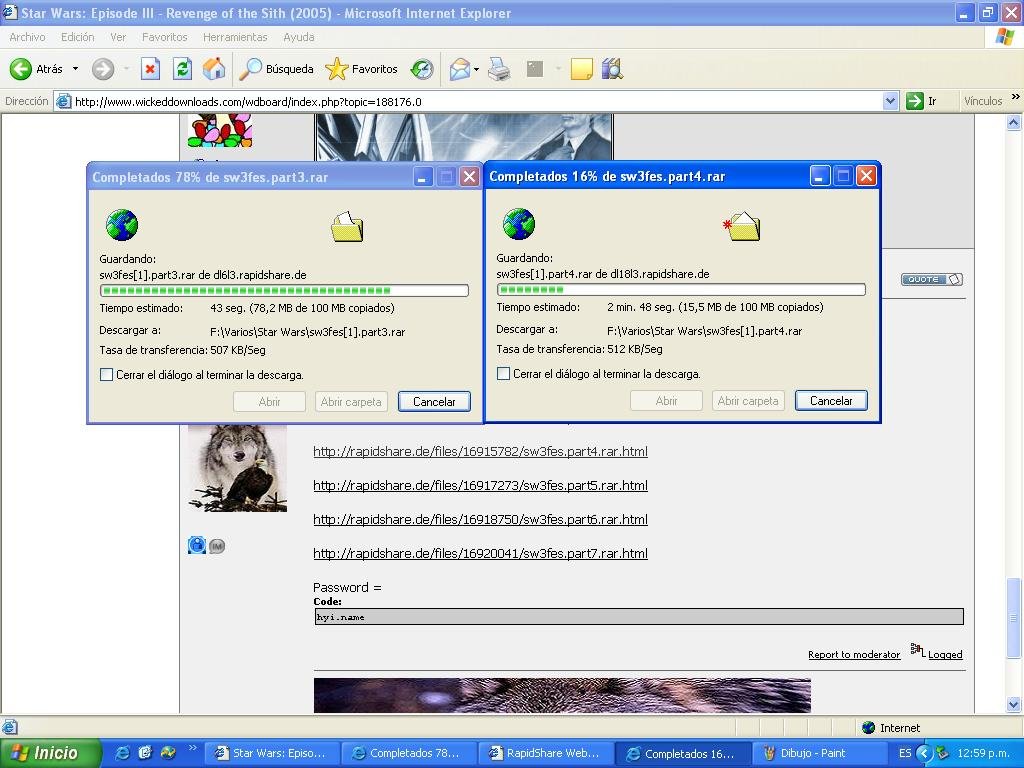Check close-dialog box in part3.rar download
This screenshot has width=1024, height=768.
click(106, 375)
